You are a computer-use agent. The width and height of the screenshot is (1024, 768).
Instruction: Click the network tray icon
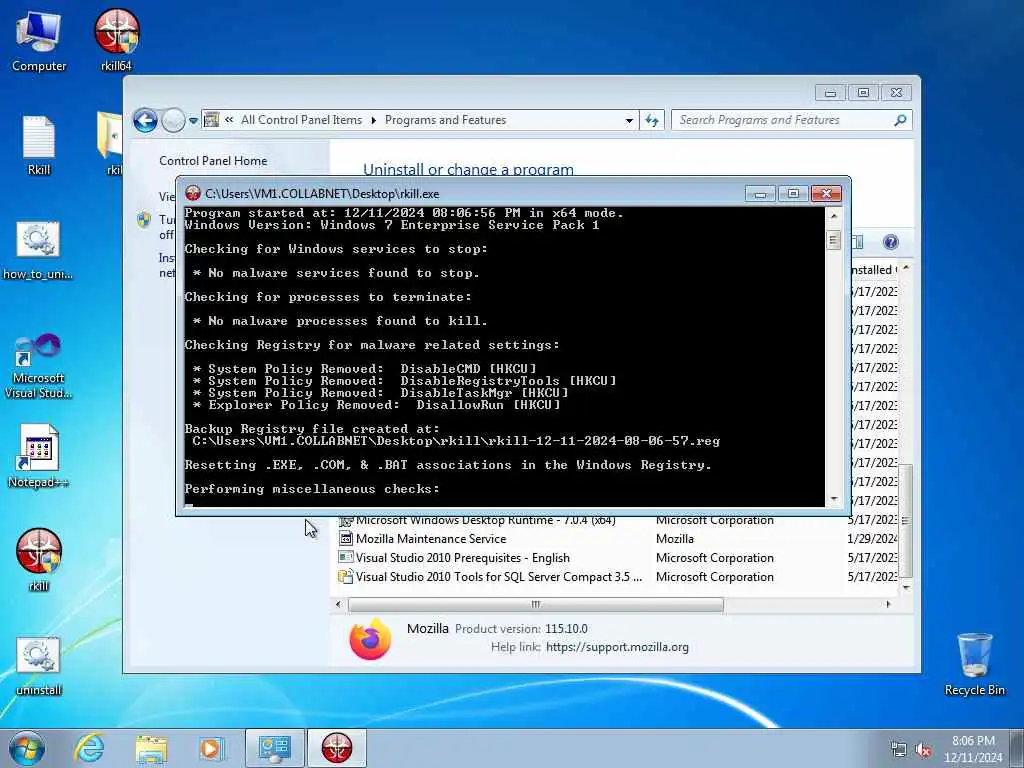899,750
